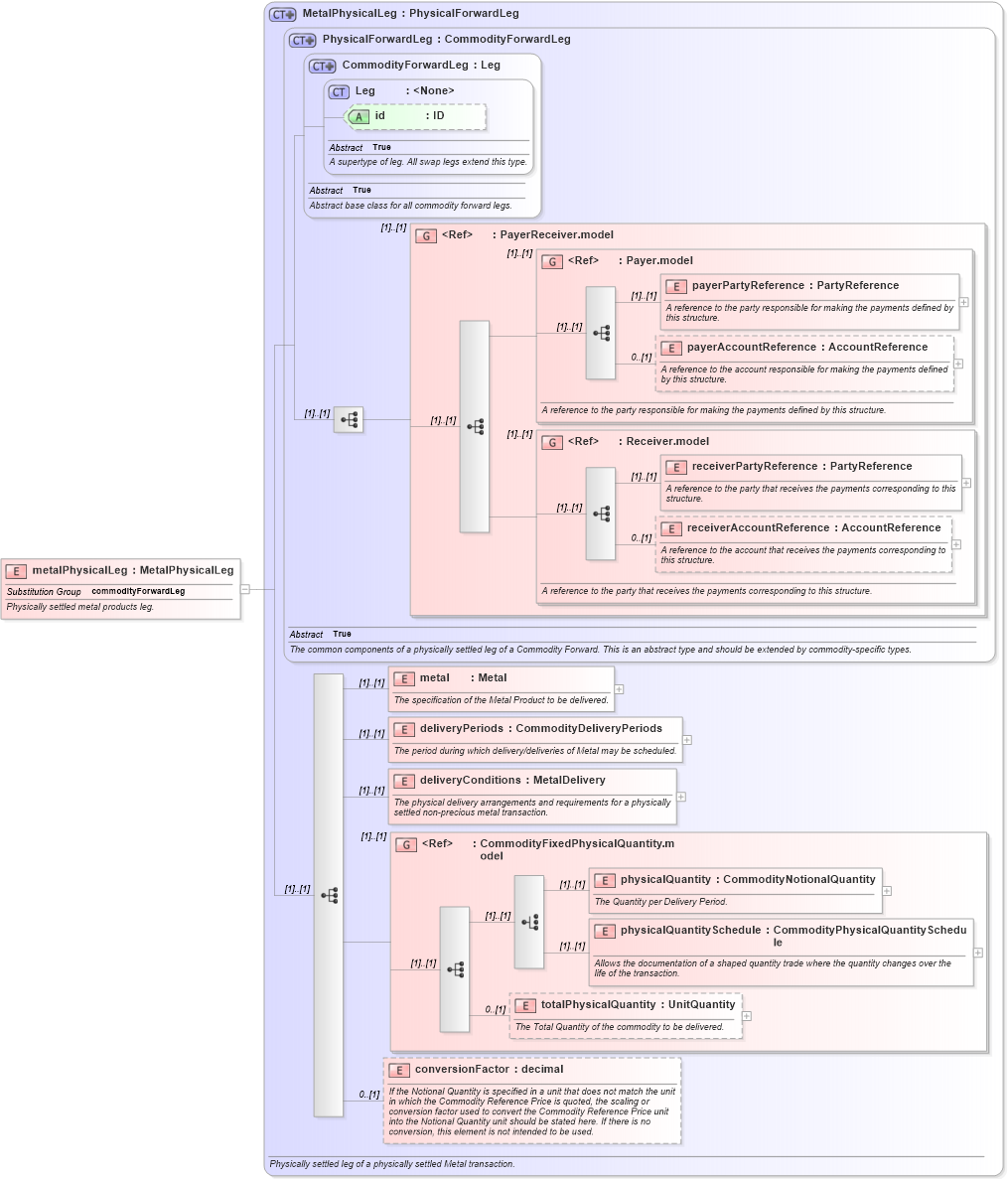
Task: Click the E element icon of metalPhysicalLeg
Action: [15, 570]
